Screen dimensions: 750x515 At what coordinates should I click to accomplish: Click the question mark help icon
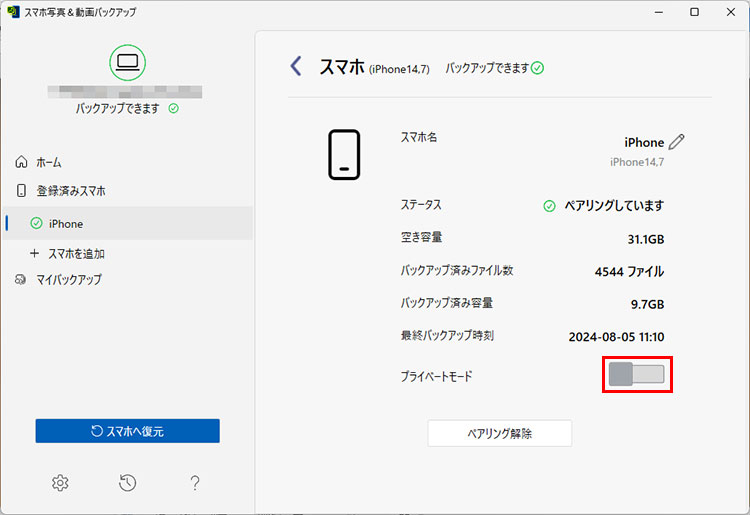(x=195, y=483)
